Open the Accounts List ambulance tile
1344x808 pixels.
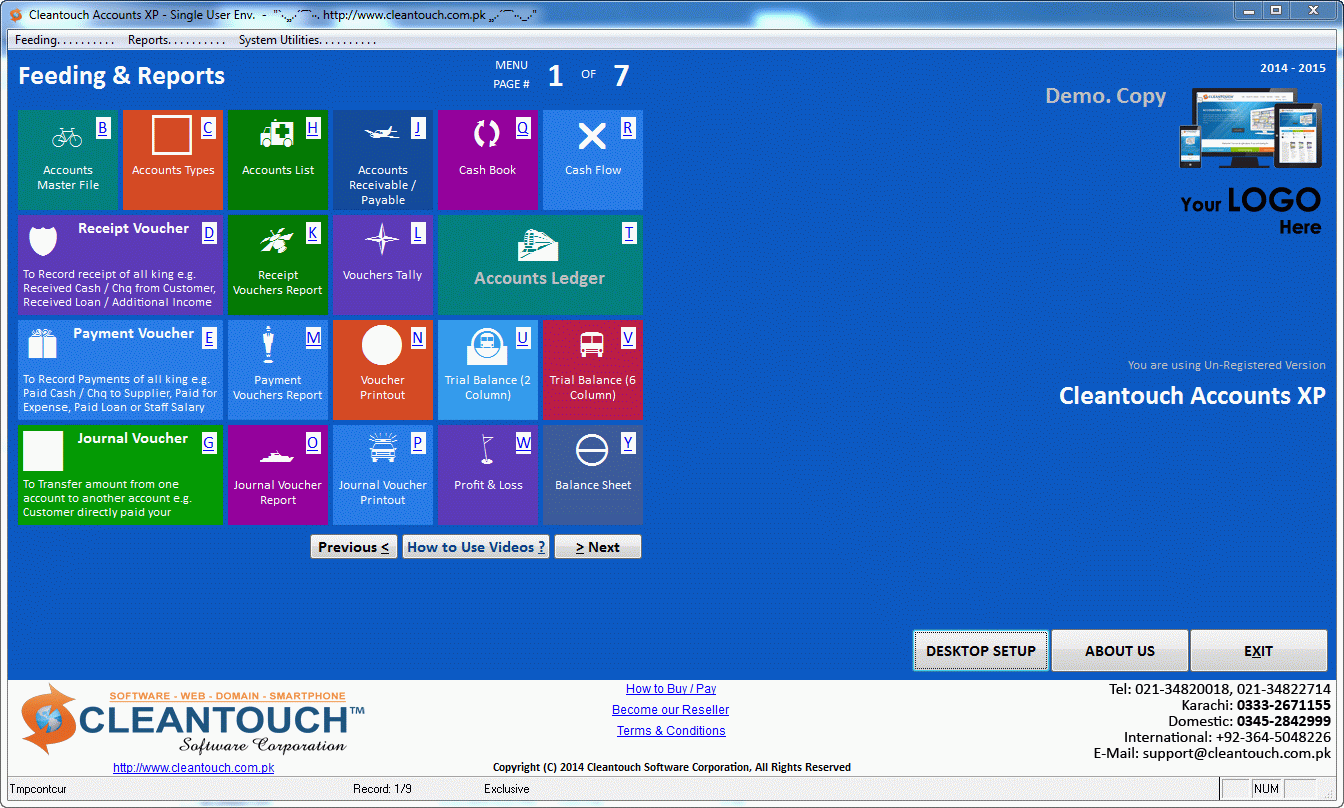(278, 160)
